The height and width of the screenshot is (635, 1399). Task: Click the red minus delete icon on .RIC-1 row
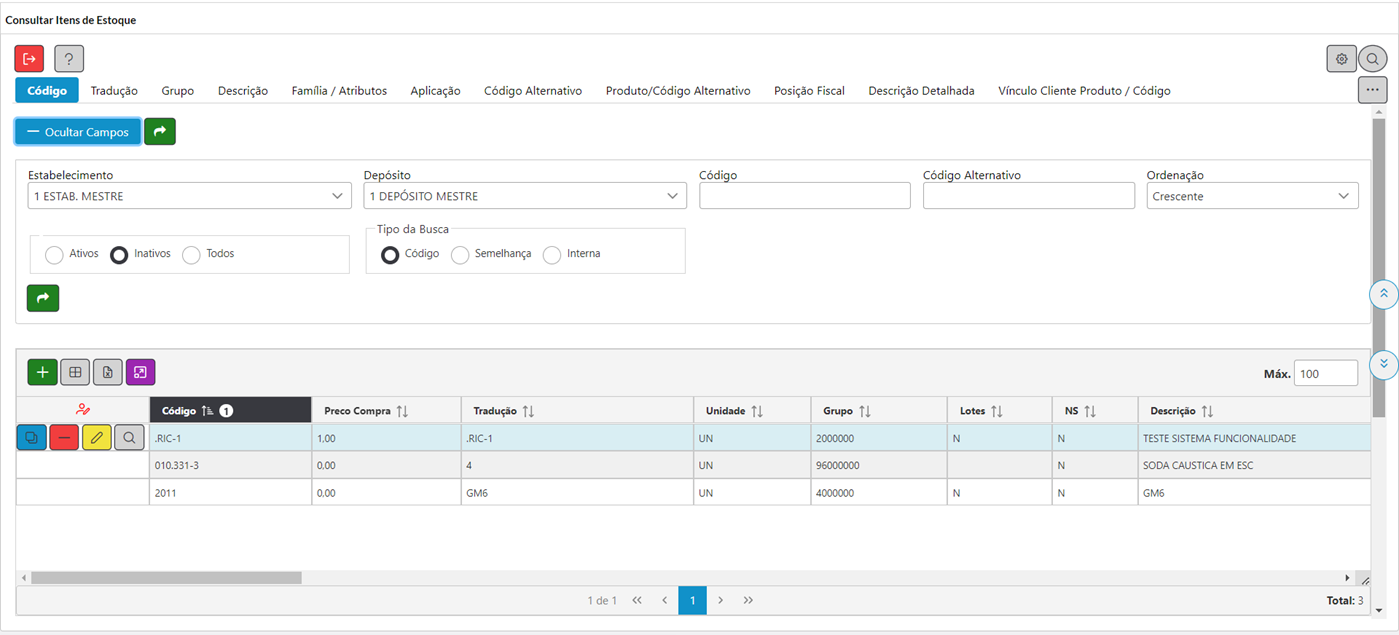tap(65, 437)
